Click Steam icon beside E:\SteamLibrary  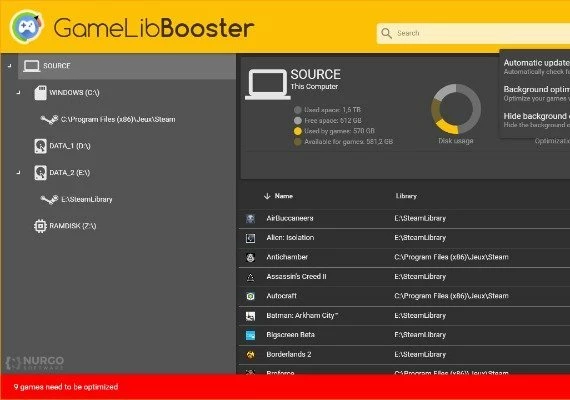49,199
